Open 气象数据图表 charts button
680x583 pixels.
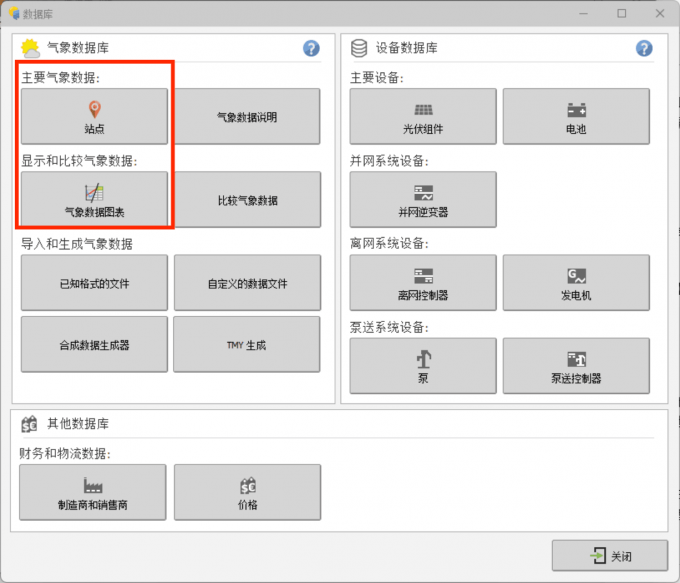coord(94,199)
